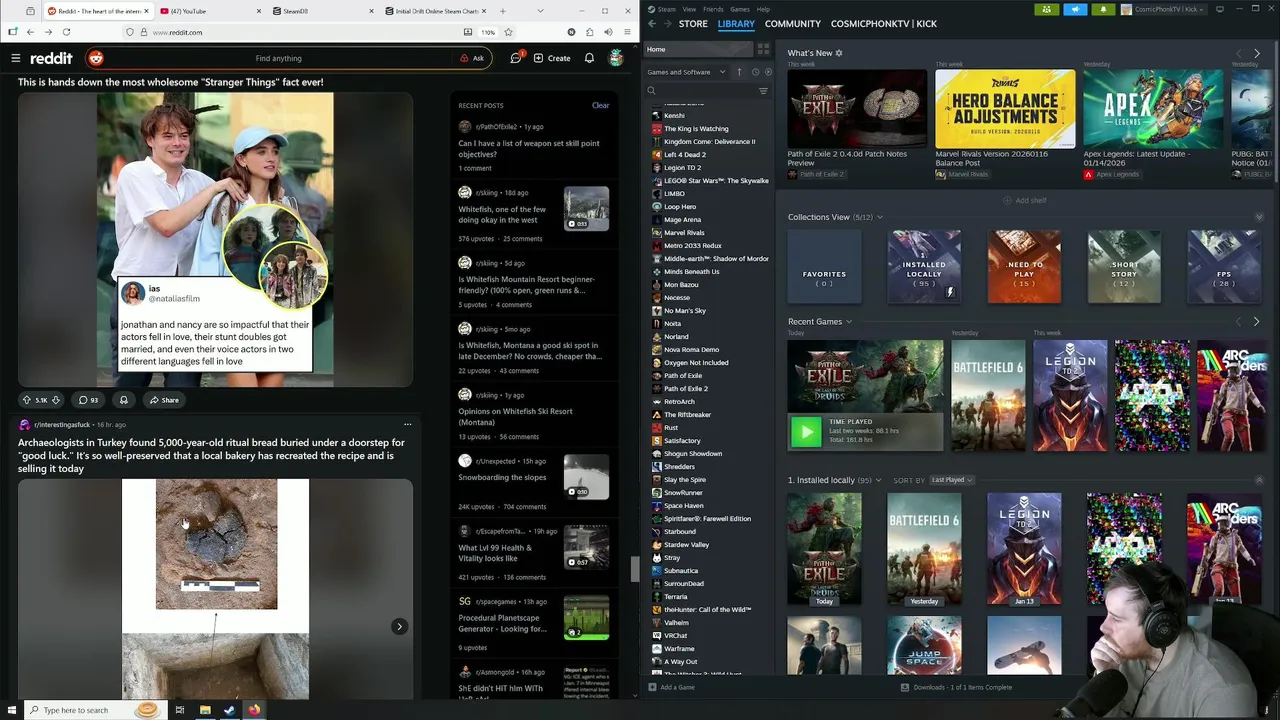1280x720 pixels.
Task: Reload the Firefox page
Action: [x=66, y=32]
